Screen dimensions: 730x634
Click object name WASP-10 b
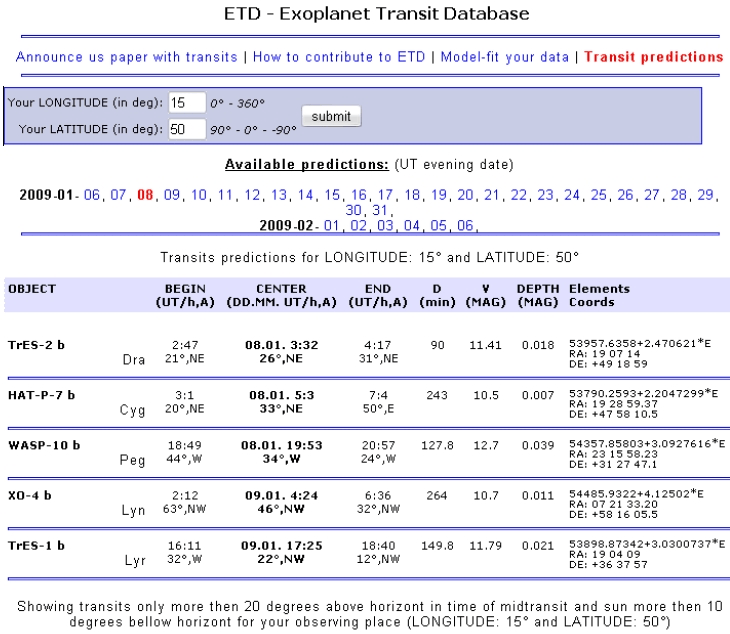tap(44, 445)
